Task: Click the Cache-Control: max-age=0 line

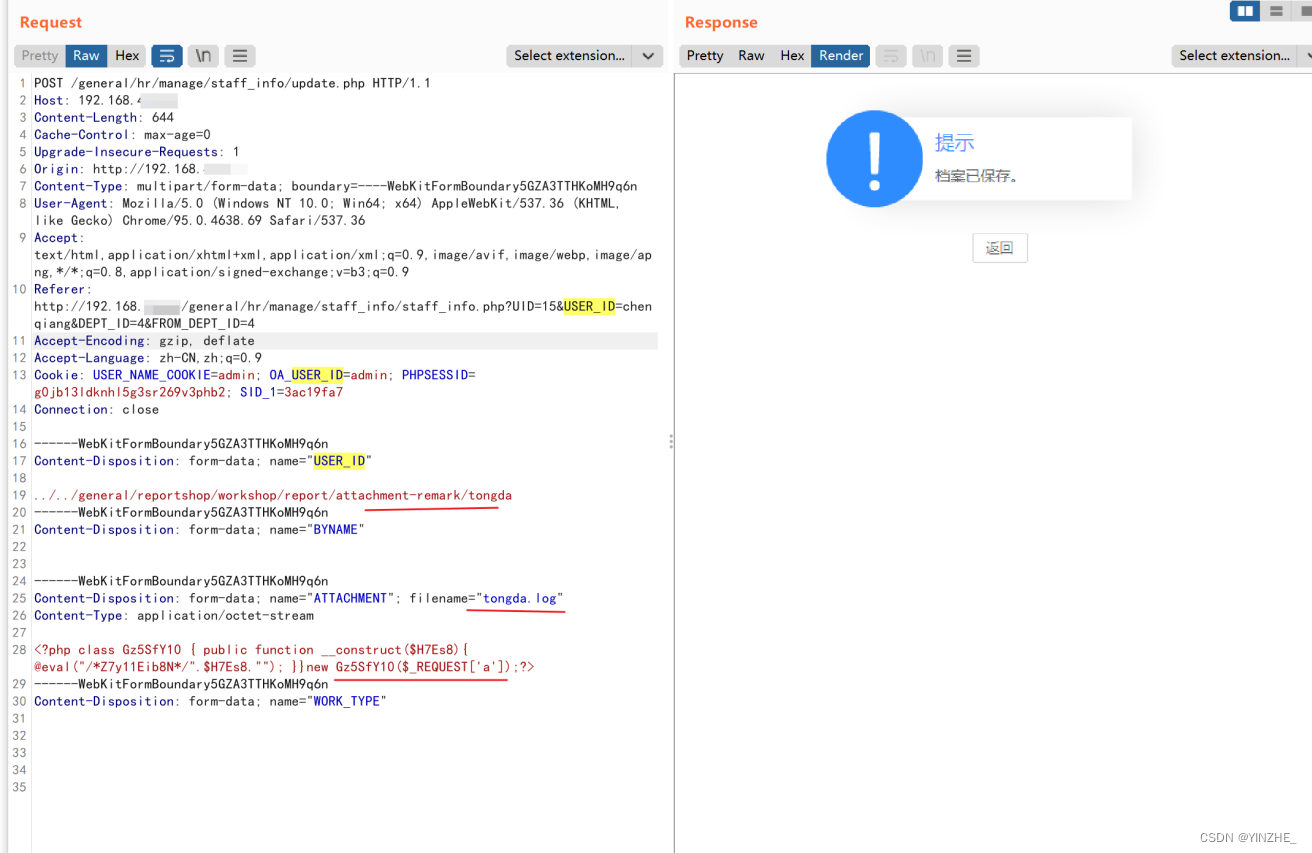Action: pos(122,134)
